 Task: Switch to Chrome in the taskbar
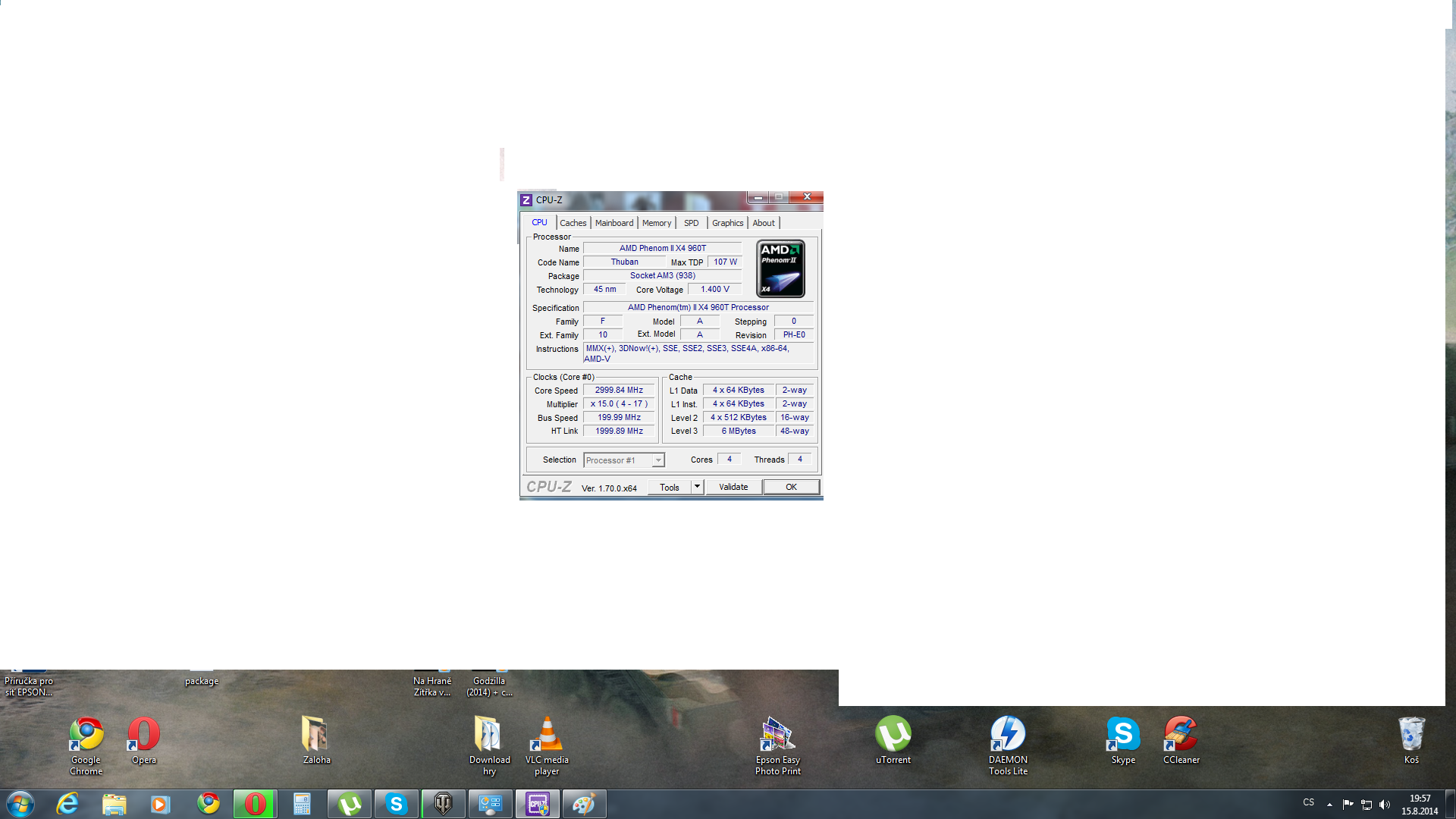point(209,804)
